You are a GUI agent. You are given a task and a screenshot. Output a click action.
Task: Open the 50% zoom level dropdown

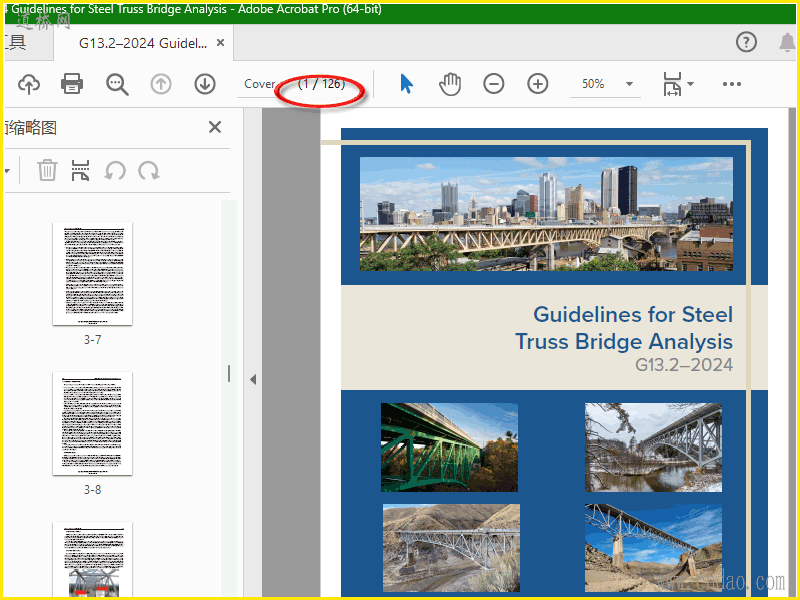pos(630,84)
